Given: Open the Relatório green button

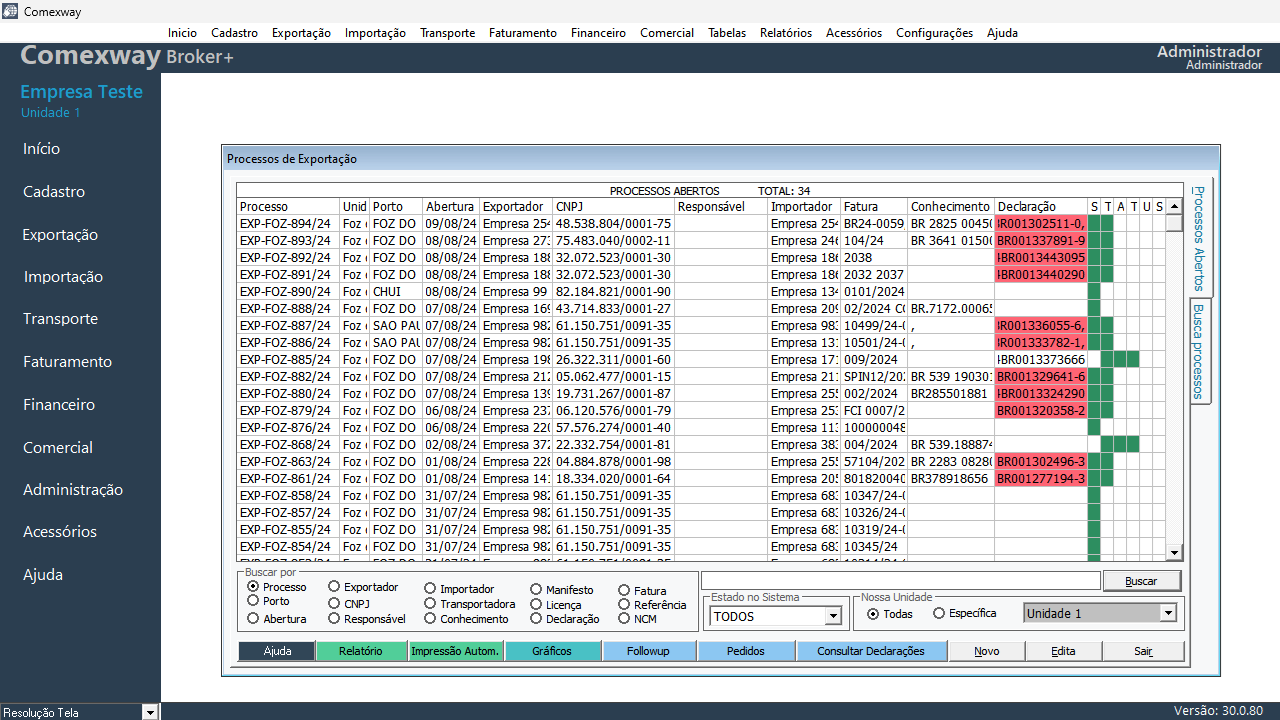Looking at the screenshot, I should coord(361,651).
